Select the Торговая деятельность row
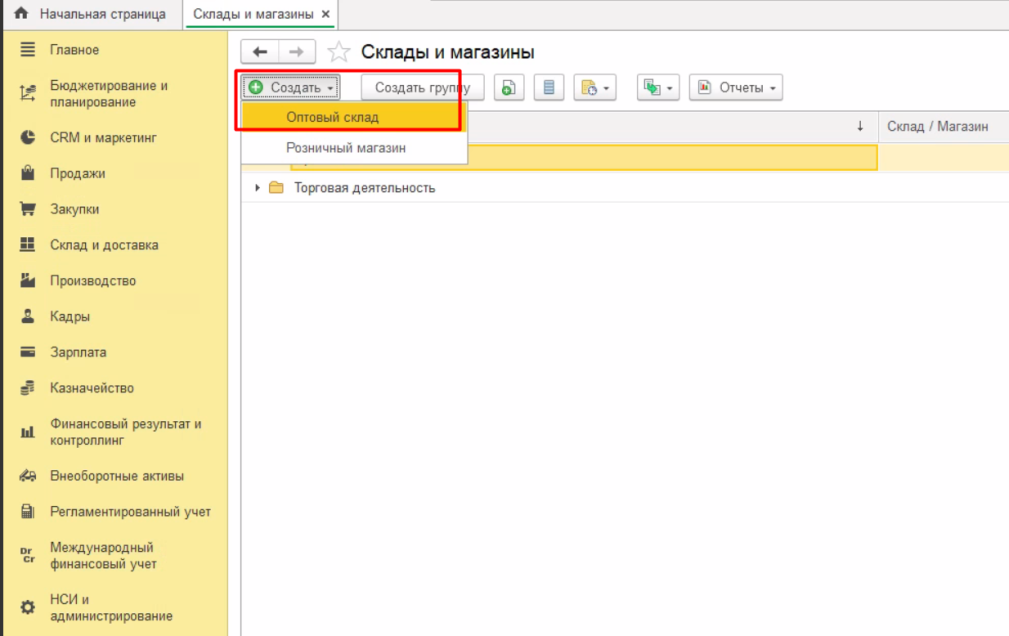This screenshot has width=1009, height=636. tap(364, 188)
